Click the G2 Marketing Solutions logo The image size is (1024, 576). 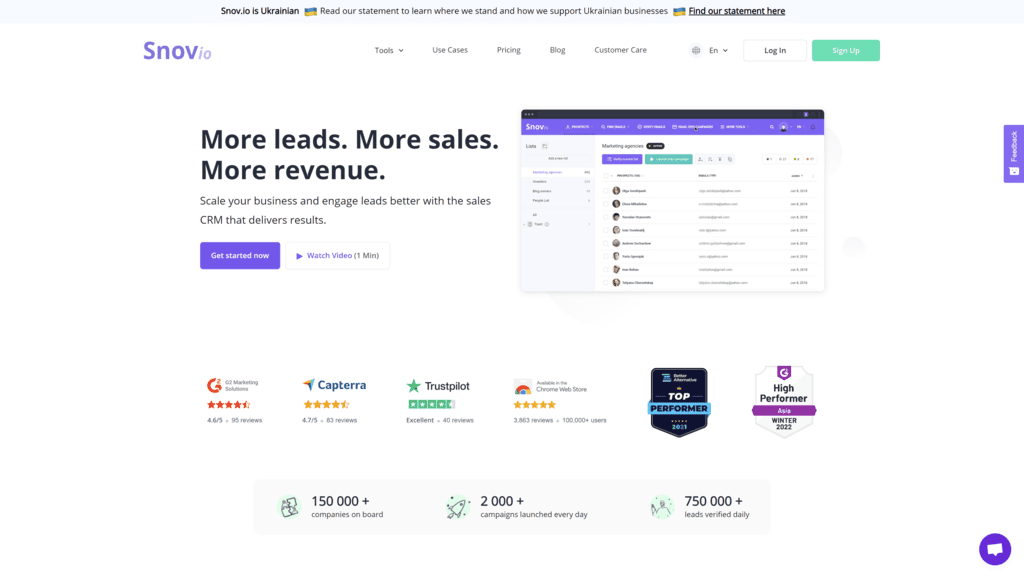click(x=232, y=385)
